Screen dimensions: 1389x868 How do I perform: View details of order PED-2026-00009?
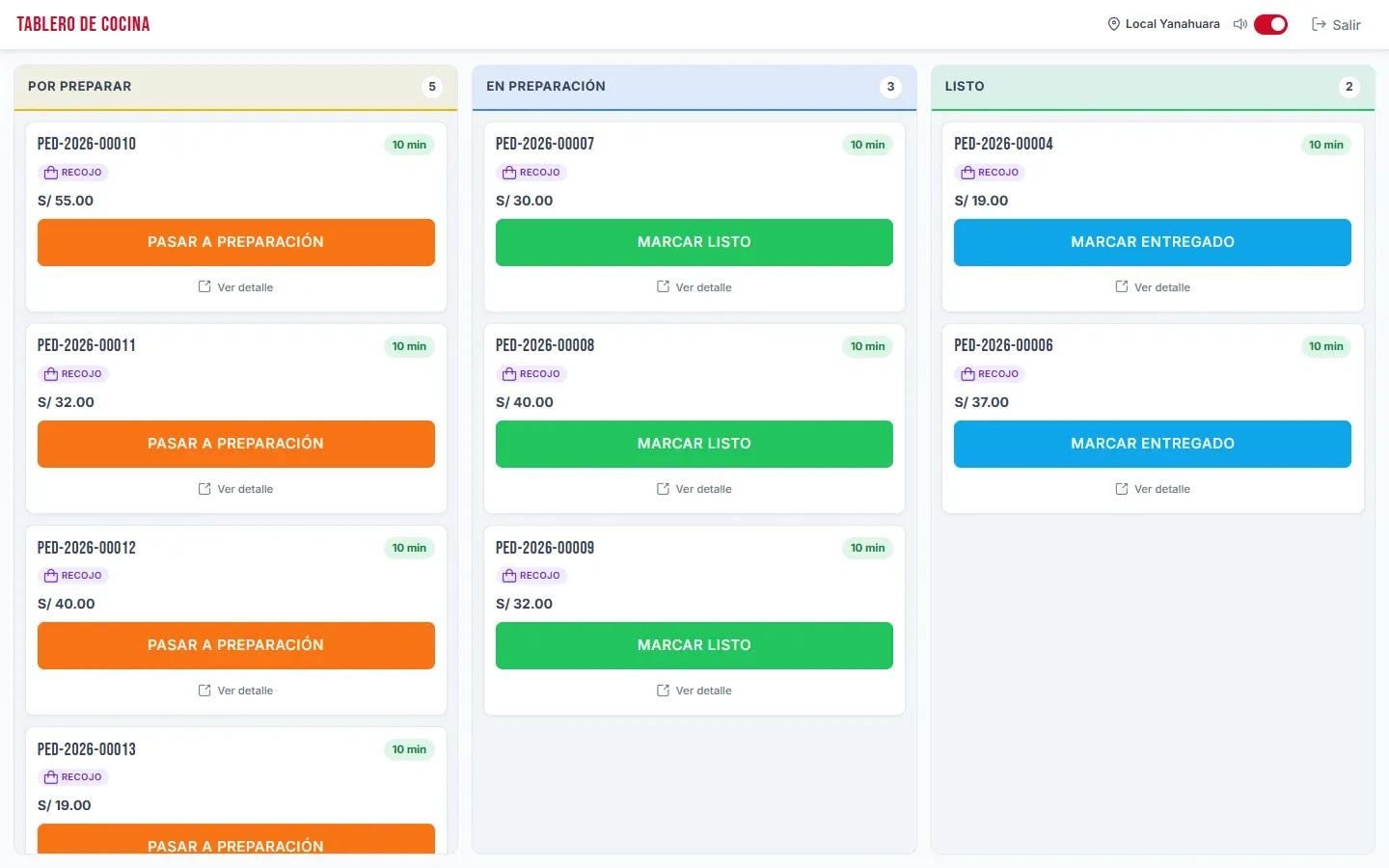coord(694,691)
